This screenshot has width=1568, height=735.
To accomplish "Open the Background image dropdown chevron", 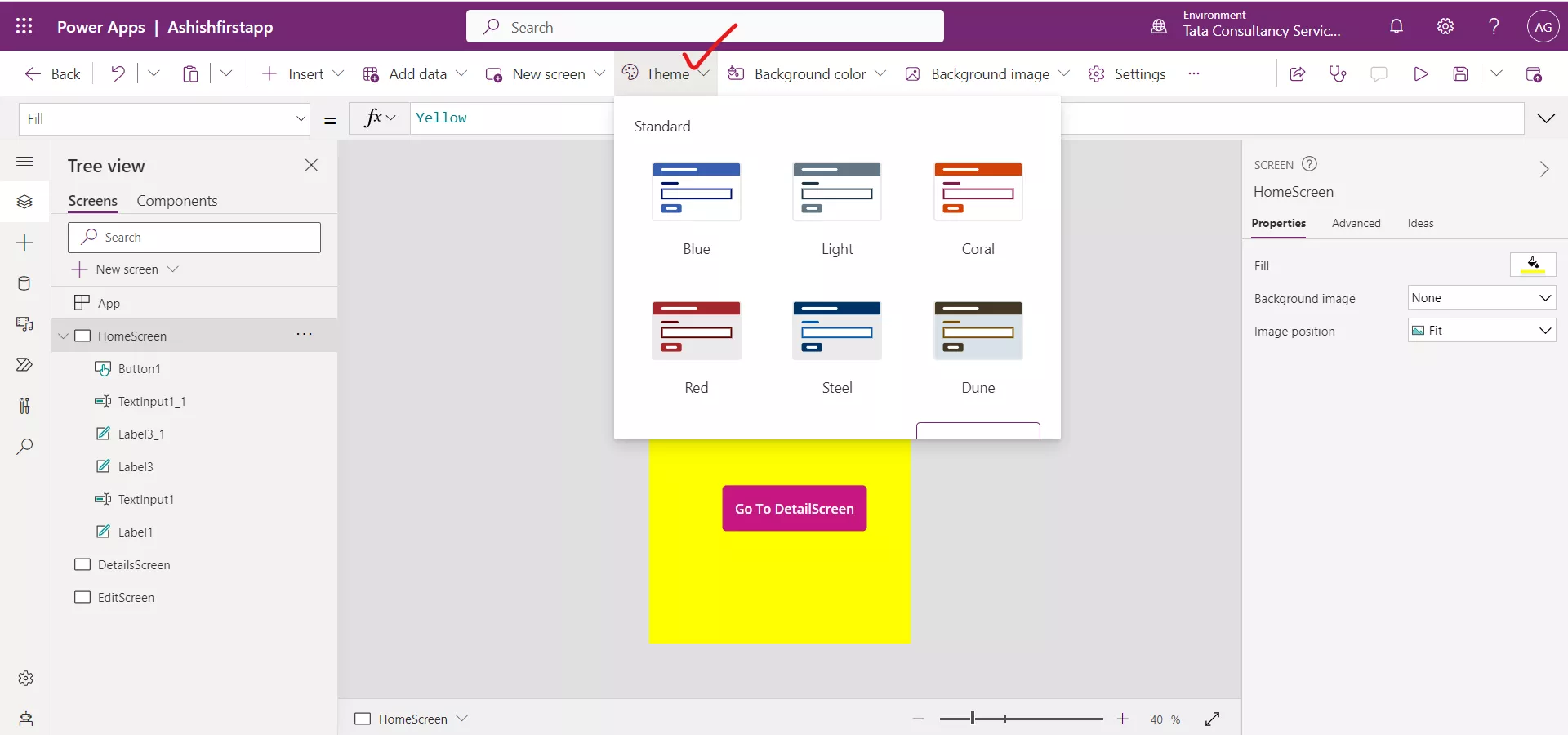I will click(1064, 73).
